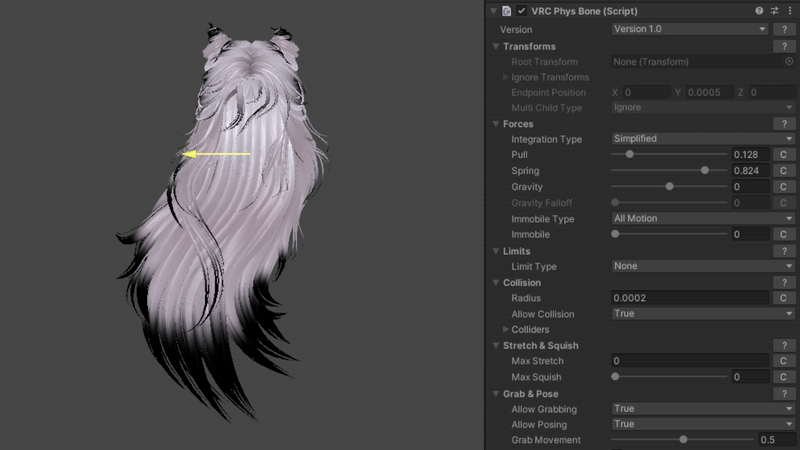Disable the VRC Phys Bone component checkbox
800x450 pixels.
pos(522,10)
